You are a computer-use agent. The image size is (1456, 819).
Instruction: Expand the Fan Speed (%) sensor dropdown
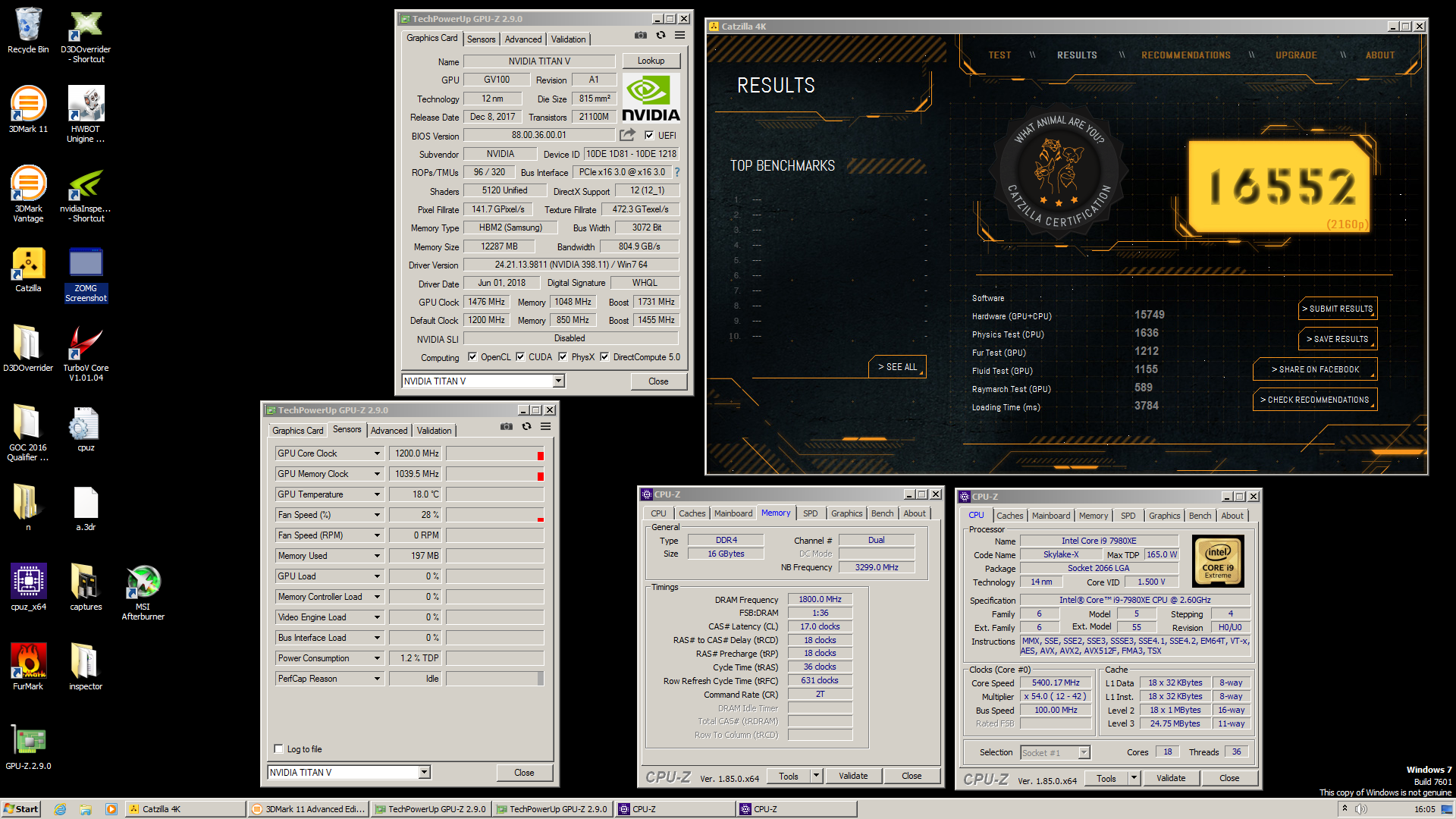(x=377, y=515)
